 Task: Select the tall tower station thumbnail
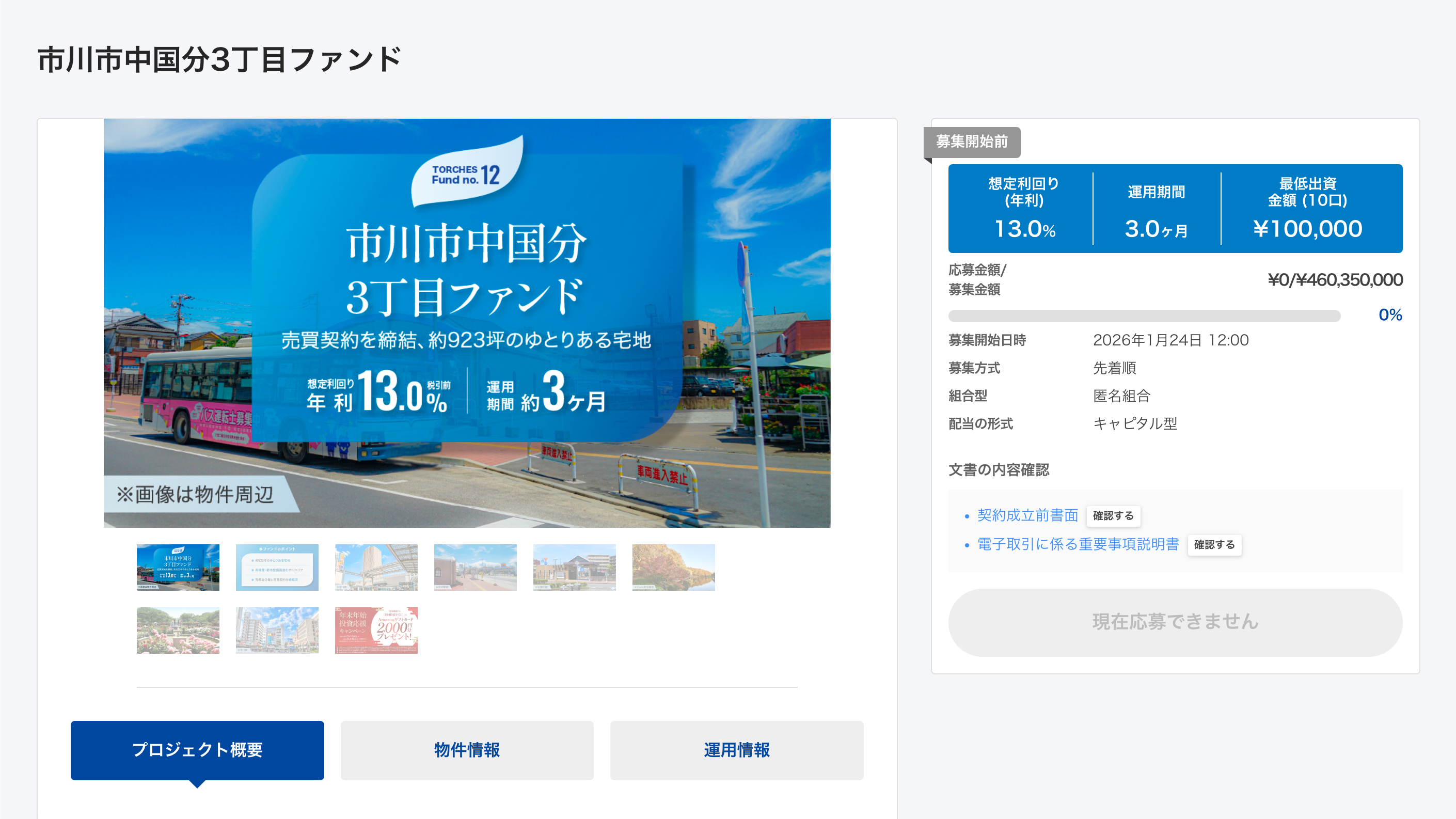pyautogui.click(x=376, y=567)
